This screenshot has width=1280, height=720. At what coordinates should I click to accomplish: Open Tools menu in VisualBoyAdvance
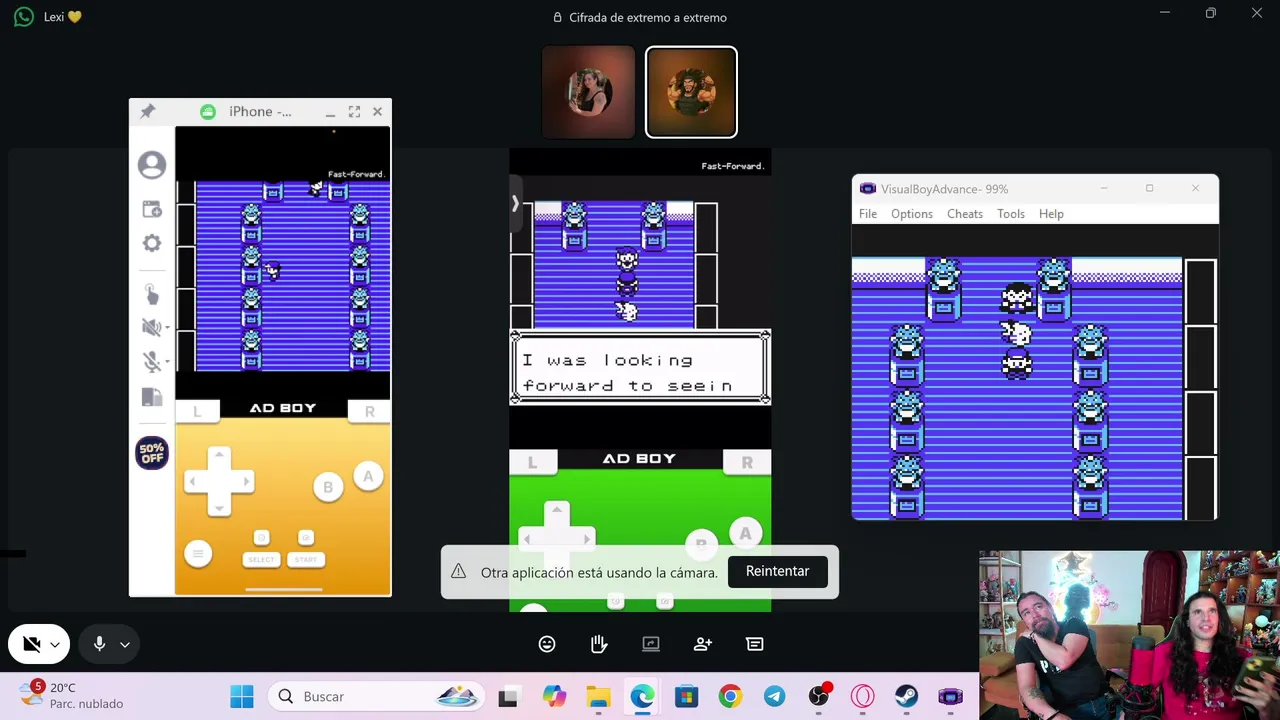[1011, 214]
